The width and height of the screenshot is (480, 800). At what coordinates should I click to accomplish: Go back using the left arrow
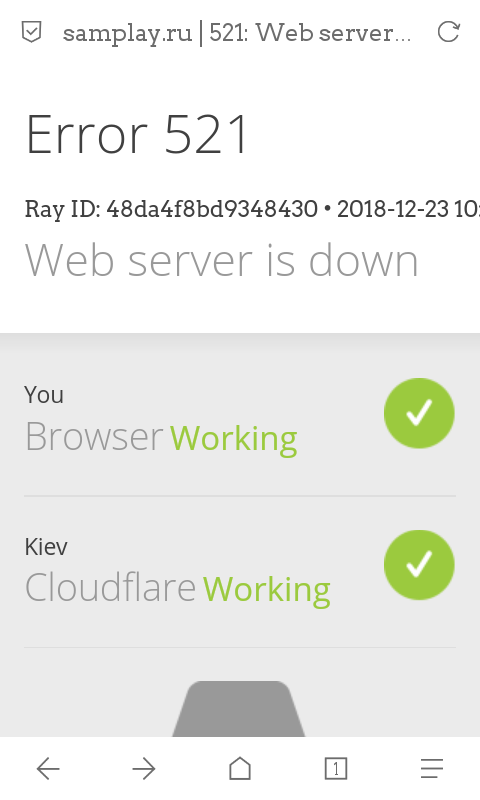(x=48, y=768)
